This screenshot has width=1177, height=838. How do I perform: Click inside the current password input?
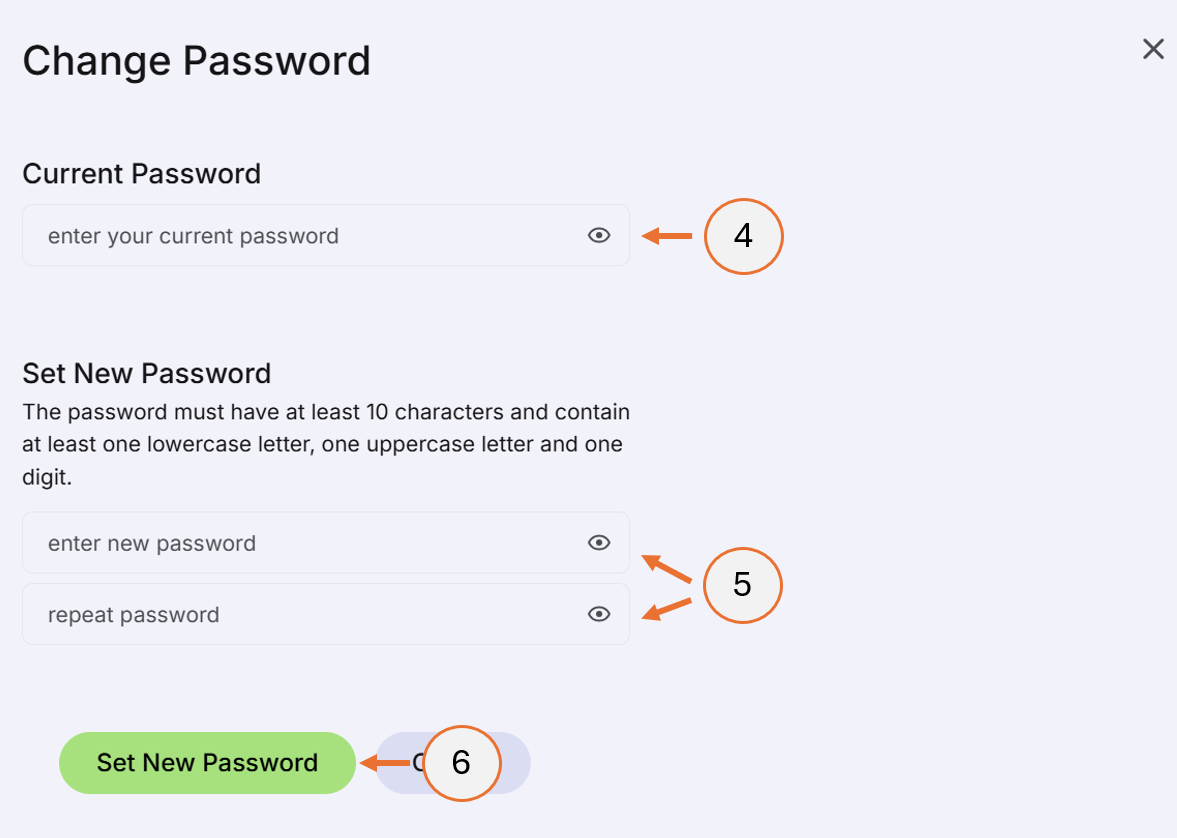300,234
